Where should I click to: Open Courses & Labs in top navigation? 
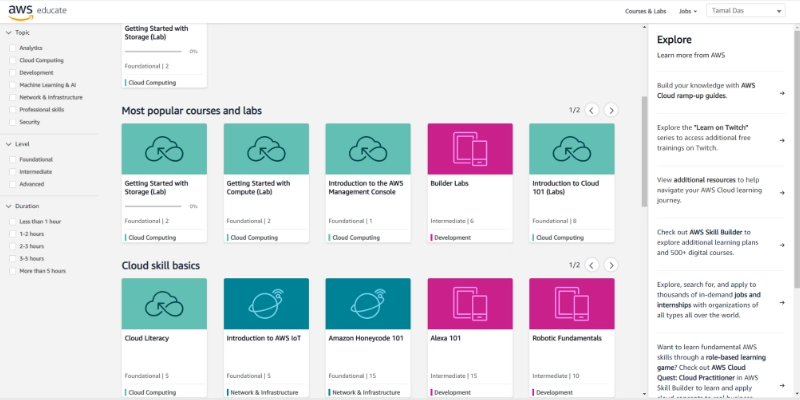pos(645,11)
